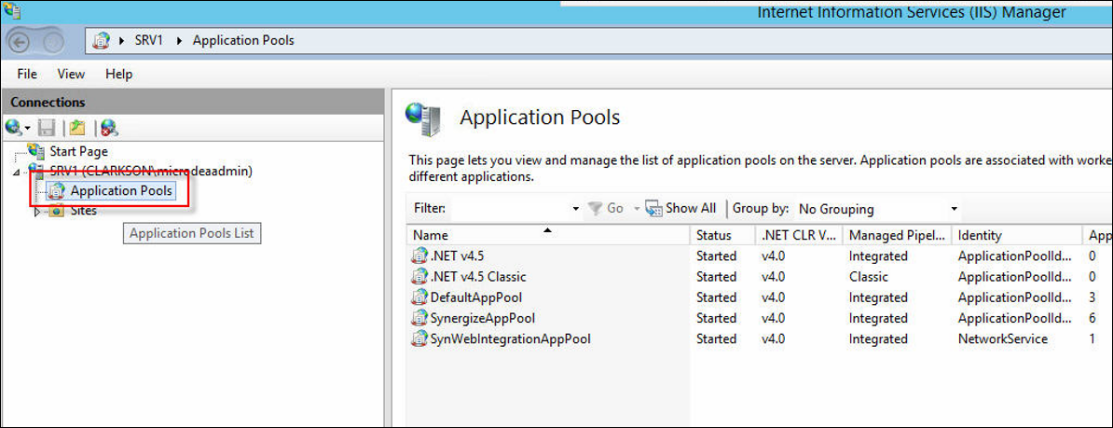Click the server icon in address bar

pyautogui.click(x=102, y=40)
